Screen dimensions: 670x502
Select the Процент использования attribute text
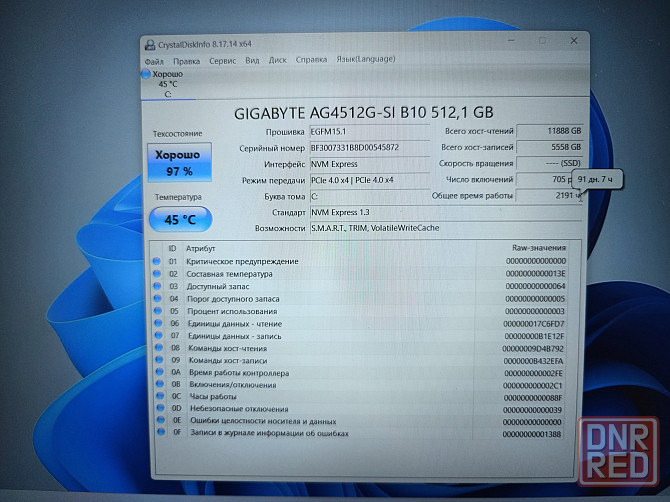click(232, 311)
